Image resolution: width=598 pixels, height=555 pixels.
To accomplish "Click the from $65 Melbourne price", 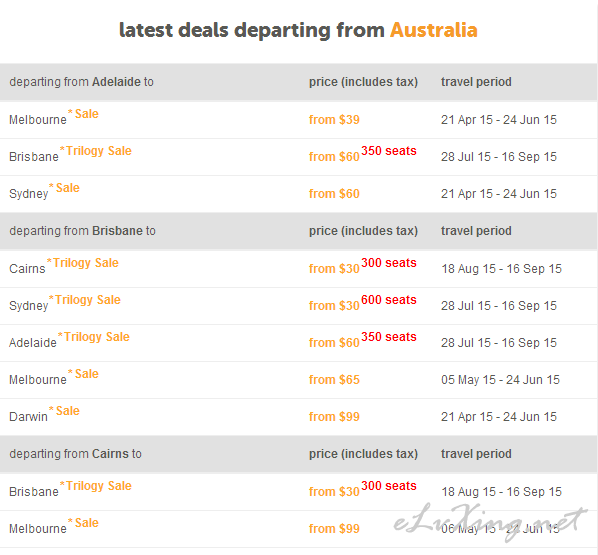I will click(x=334, y=380).
